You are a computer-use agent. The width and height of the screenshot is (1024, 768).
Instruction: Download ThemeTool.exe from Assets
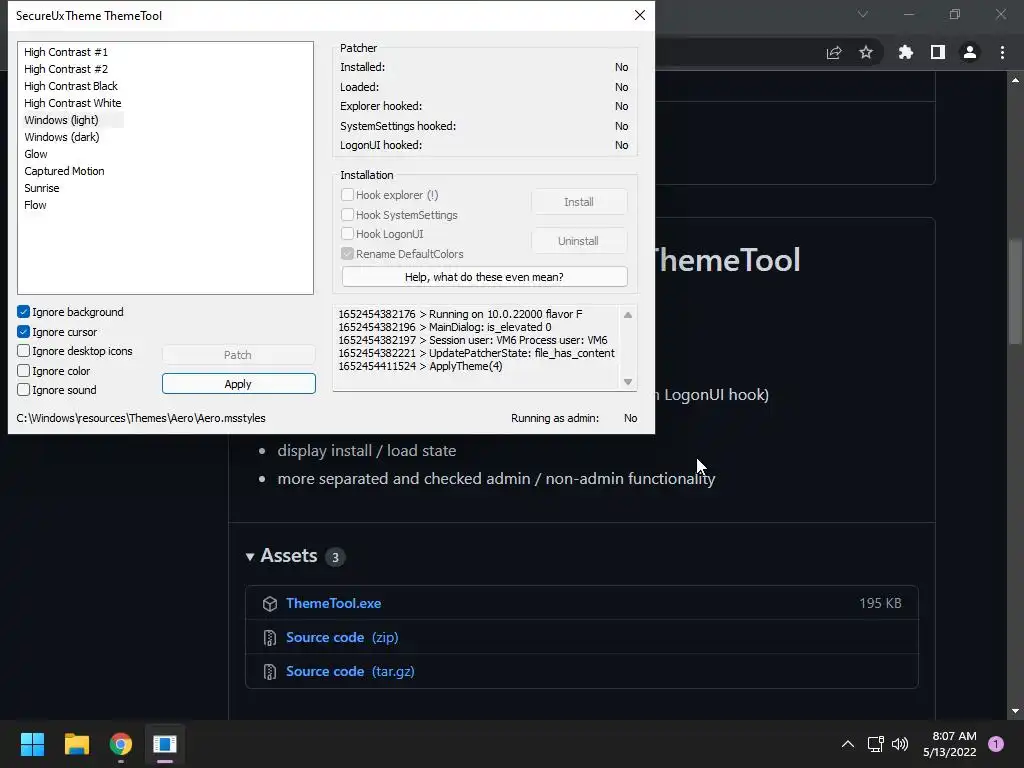(x=334, y=603)
